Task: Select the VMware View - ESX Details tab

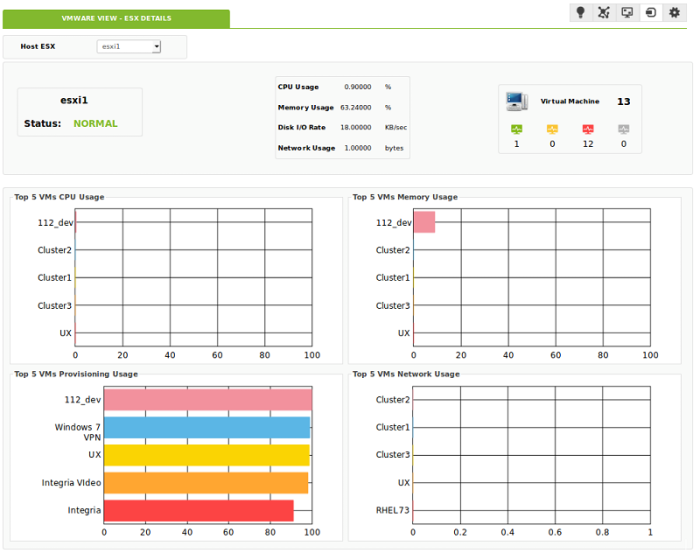Action: 116,19
